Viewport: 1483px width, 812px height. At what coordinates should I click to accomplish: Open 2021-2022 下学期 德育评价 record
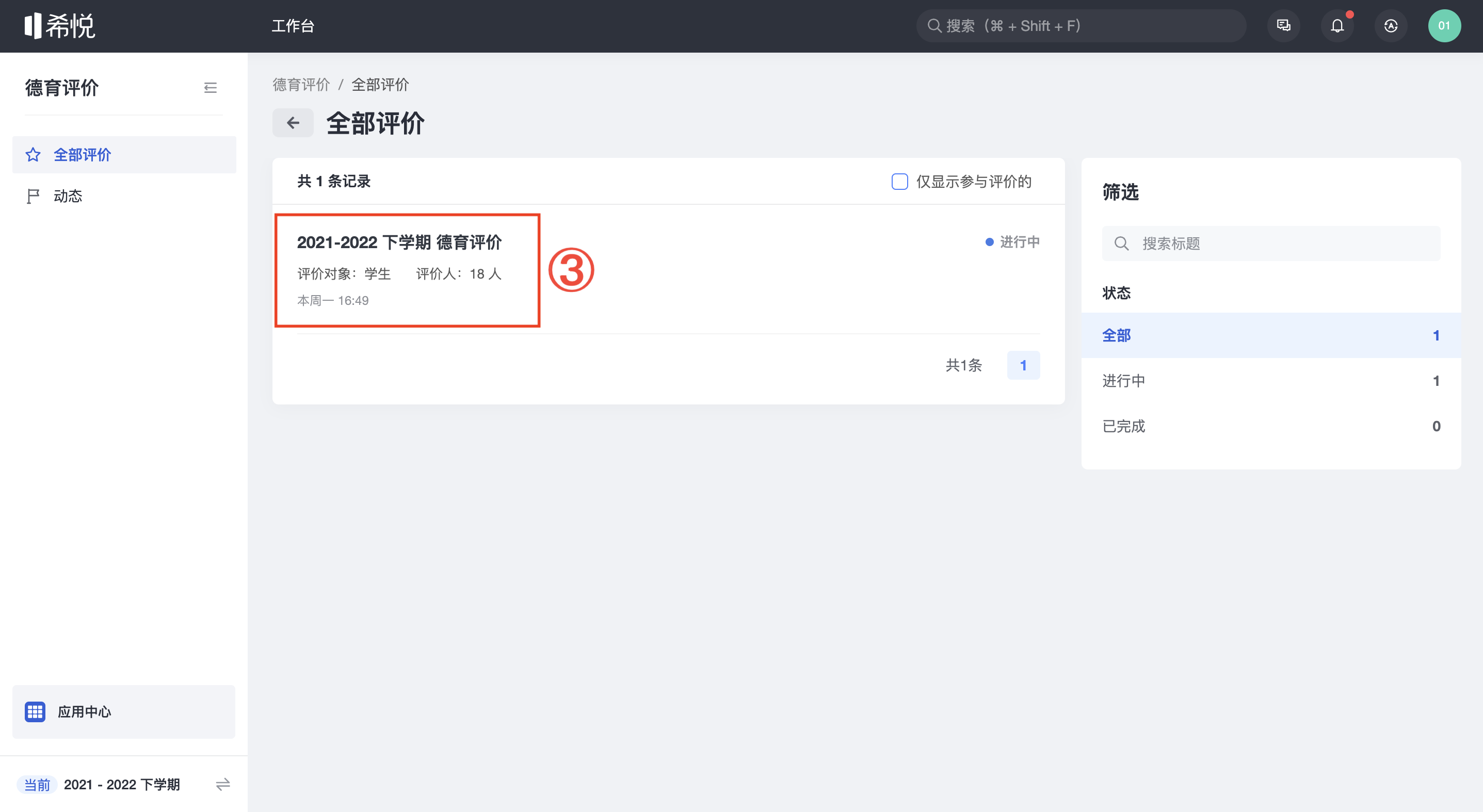[x=399, y=242]
